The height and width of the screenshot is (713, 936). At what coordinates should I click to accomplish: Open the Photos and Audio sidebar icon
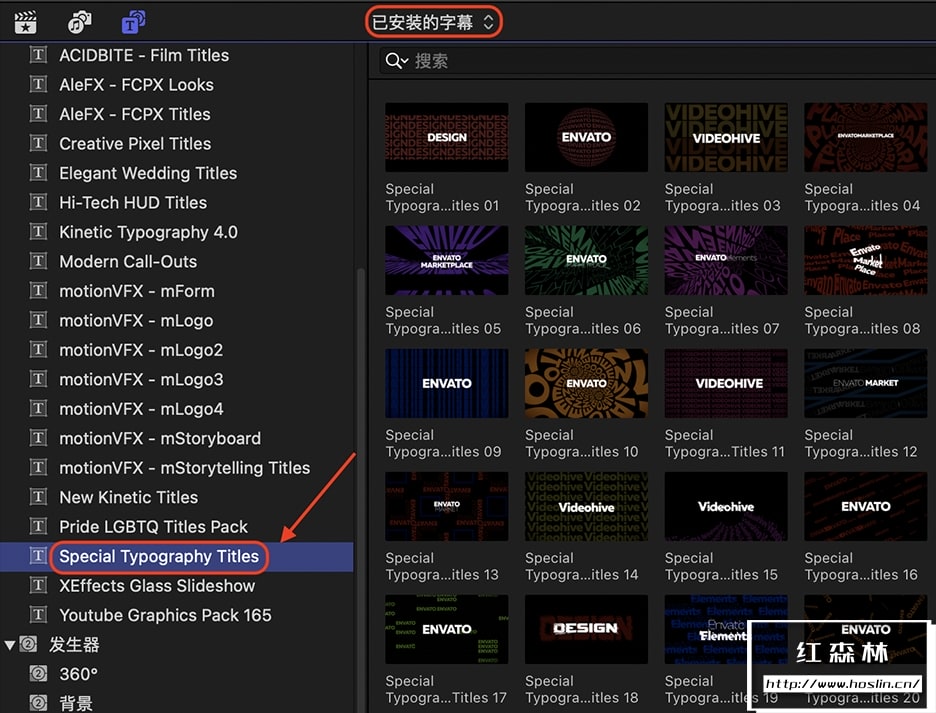[79, 22]
